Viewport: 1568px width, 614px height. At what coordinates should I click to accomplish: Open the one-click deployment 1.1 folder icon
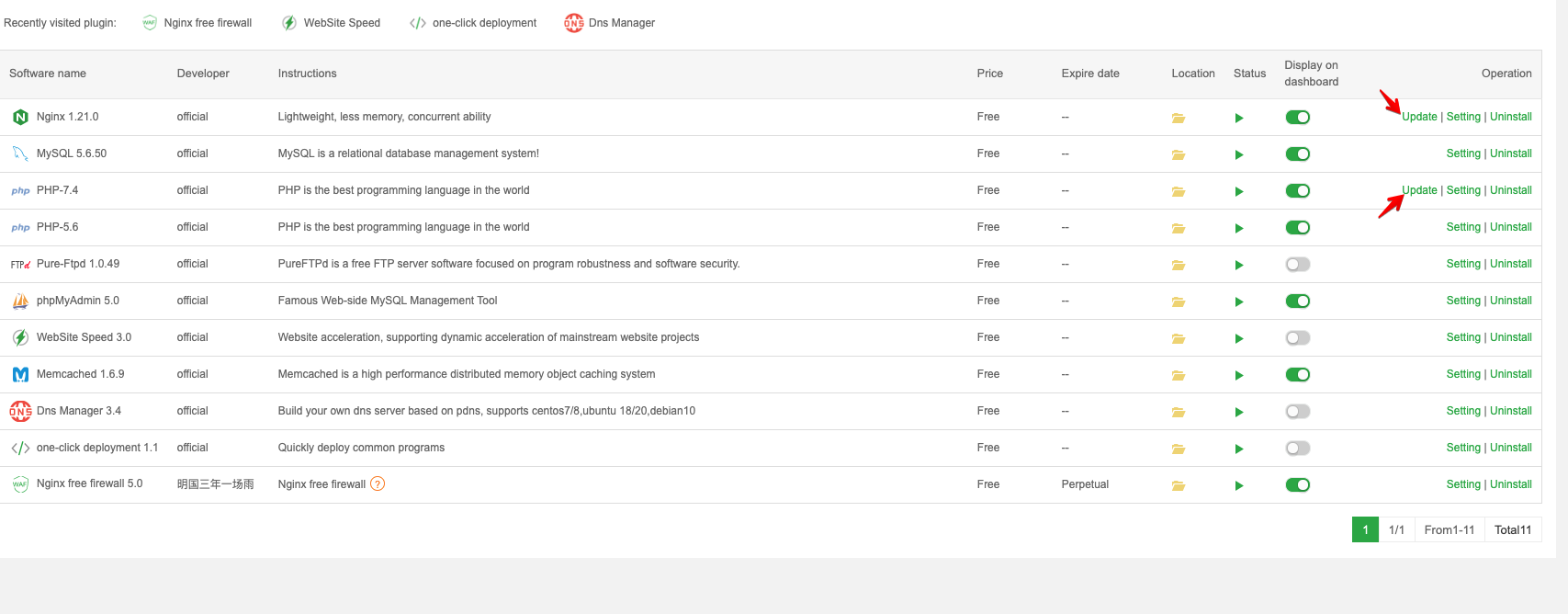tap(1178, 449)
